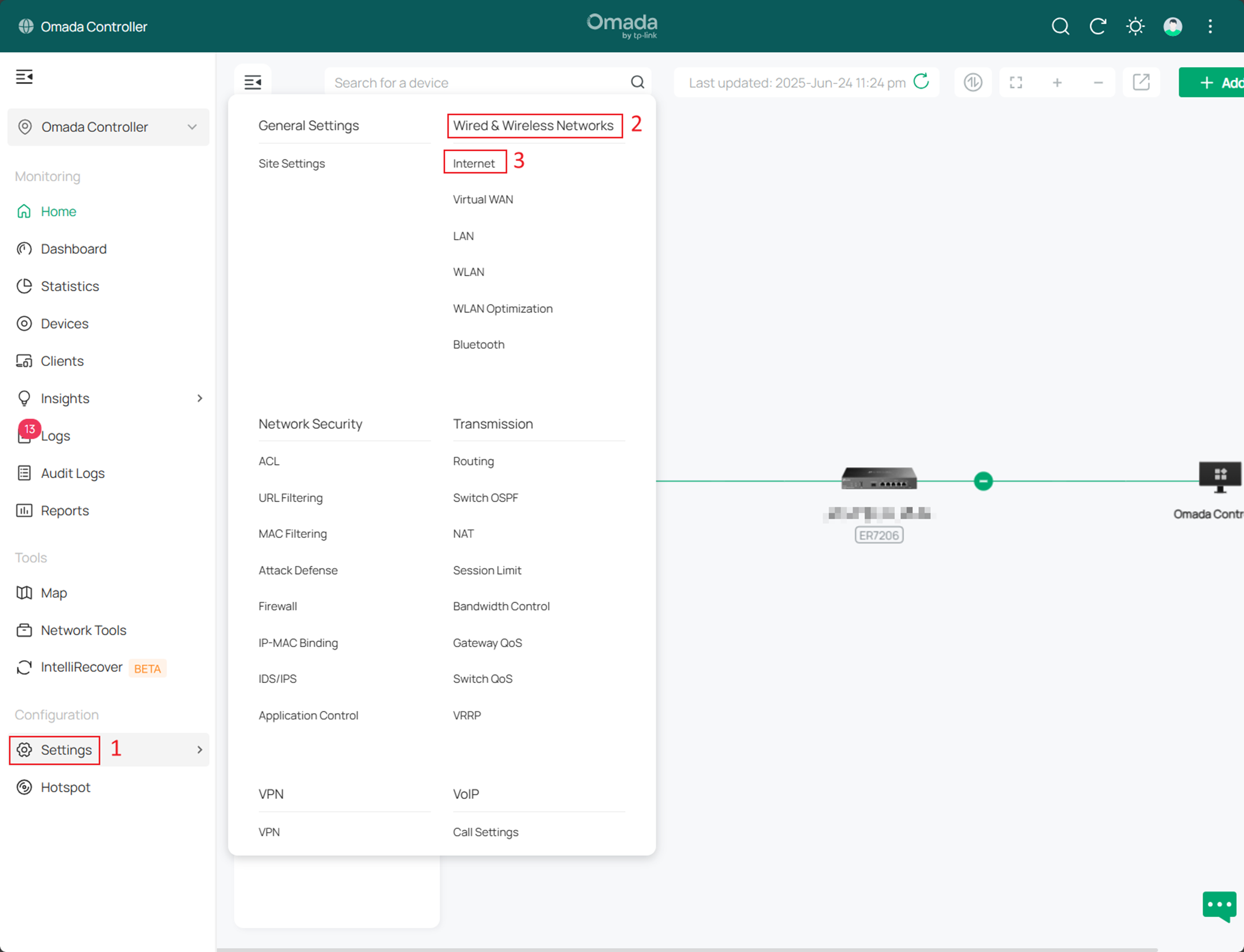This screenshot has height=952, width=1244.
Task: Open Attack Defense settings
Action: (298, 571)
